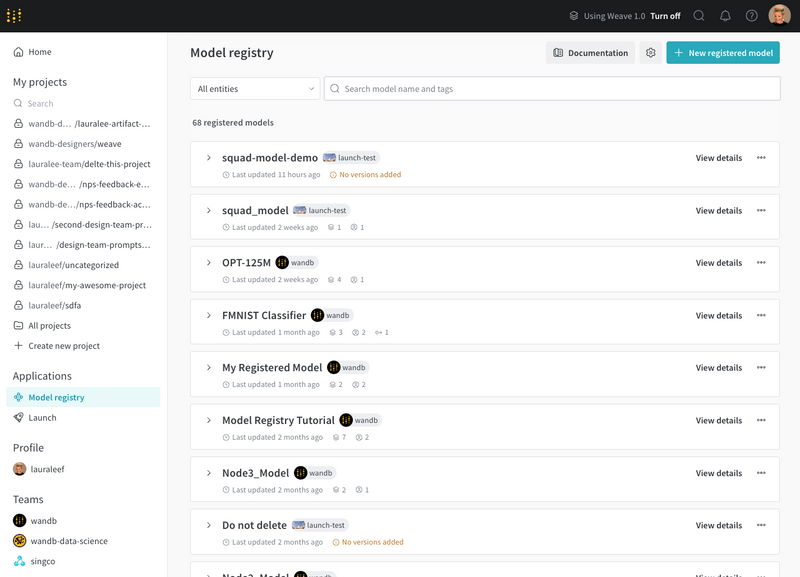View details for squad-model-demo

[x=718, y=158]
